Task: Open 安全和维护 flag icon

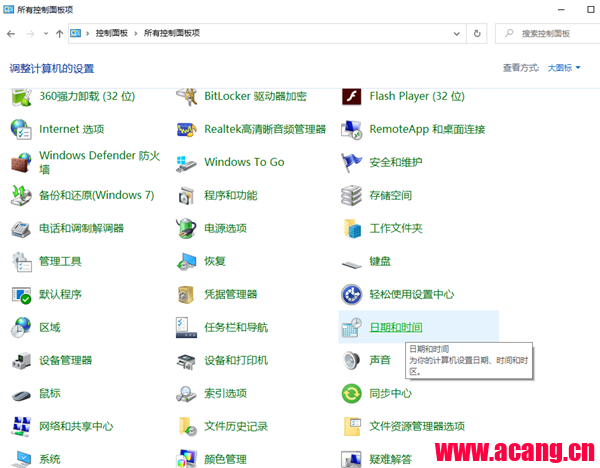Action: (351, 162)
